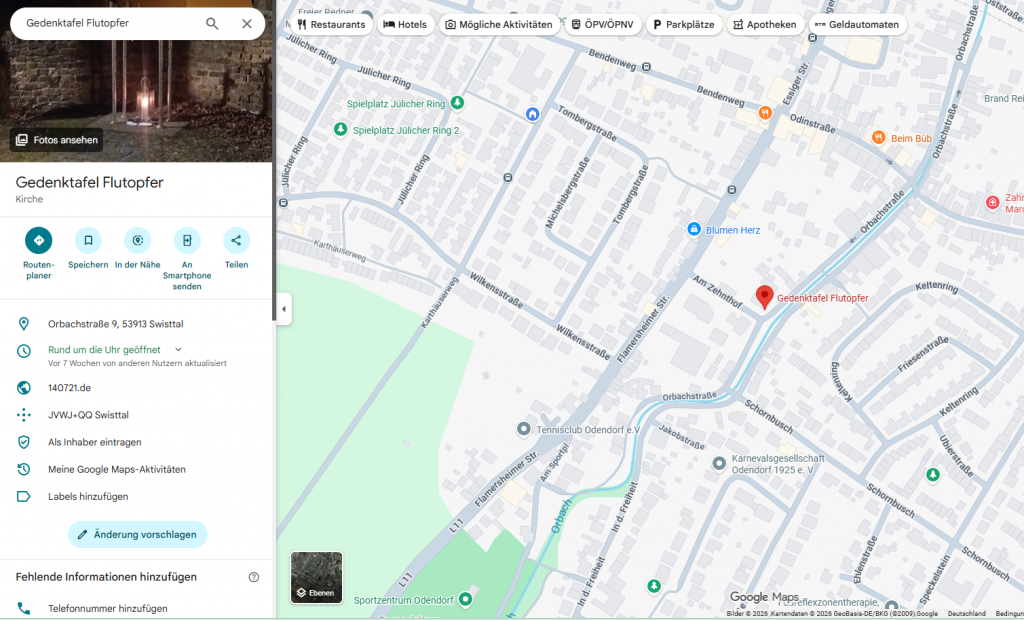The image size is (1024, 620).
Task: Show Apotheken on the map
Action: click(765, 24)
